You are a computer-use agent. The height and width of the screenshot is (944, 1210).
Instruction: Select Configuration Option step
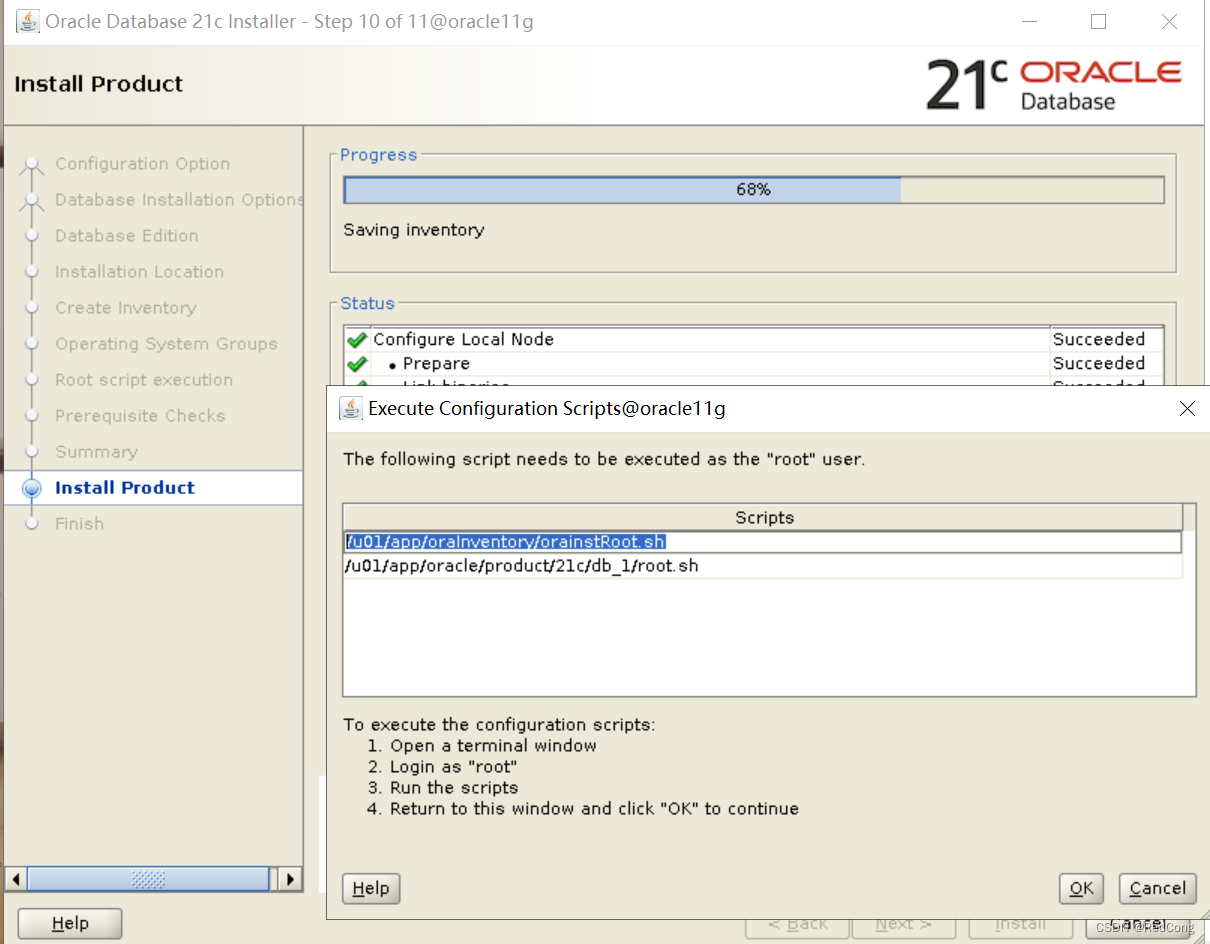[x=142, y=164]
